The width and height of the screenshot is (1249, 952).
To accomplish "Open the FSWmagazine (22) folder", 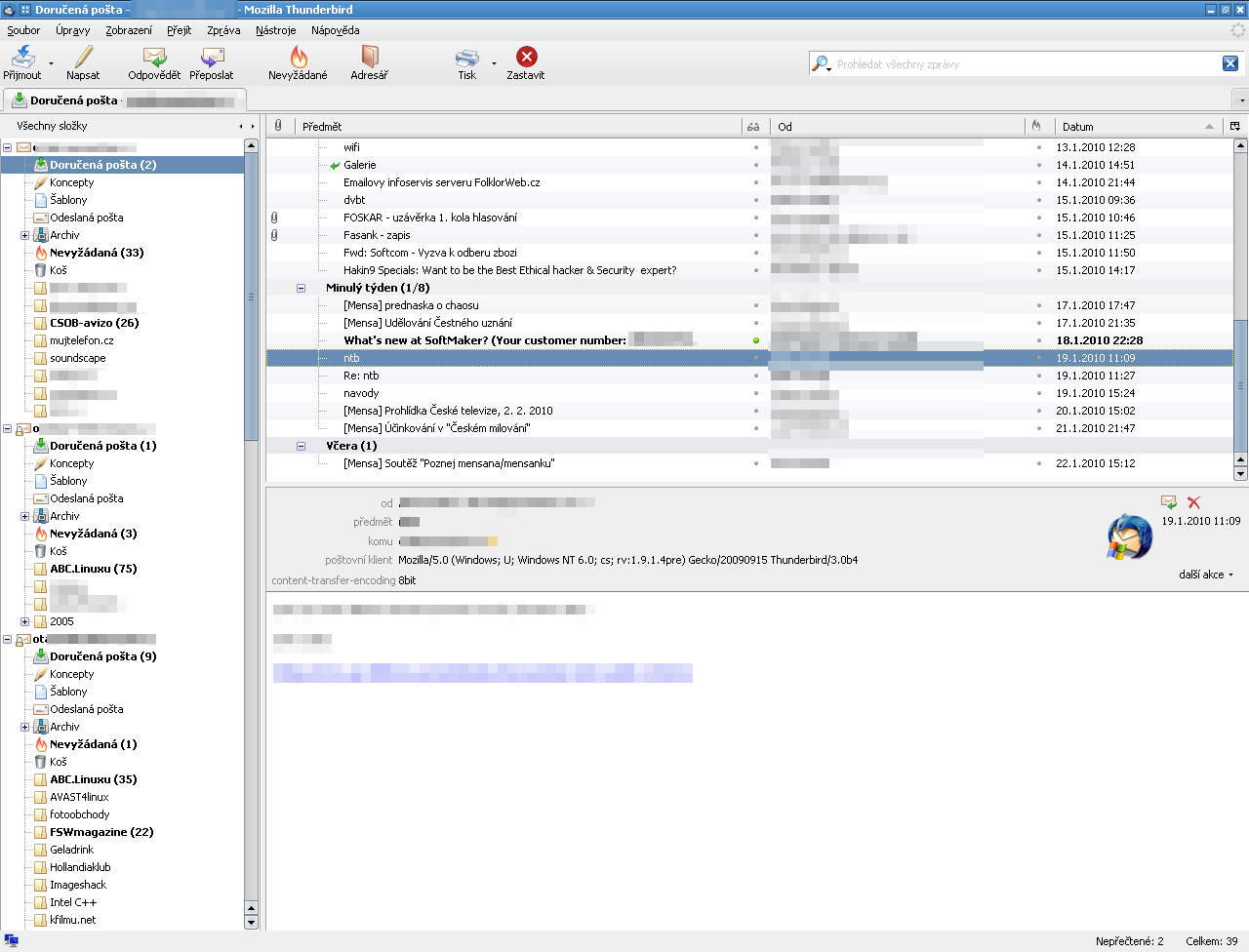I will [x=101, y=832].
